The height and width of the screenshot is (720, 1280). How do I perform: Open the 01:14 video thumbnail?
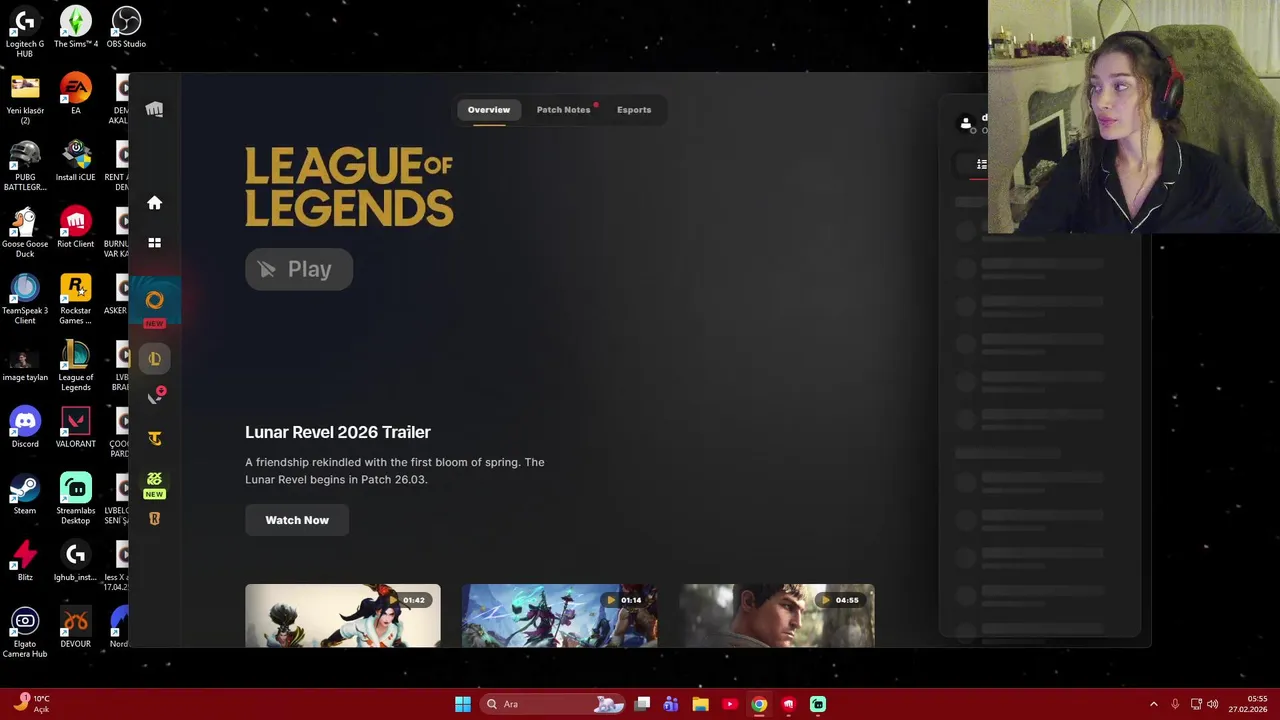click(559, 616)
